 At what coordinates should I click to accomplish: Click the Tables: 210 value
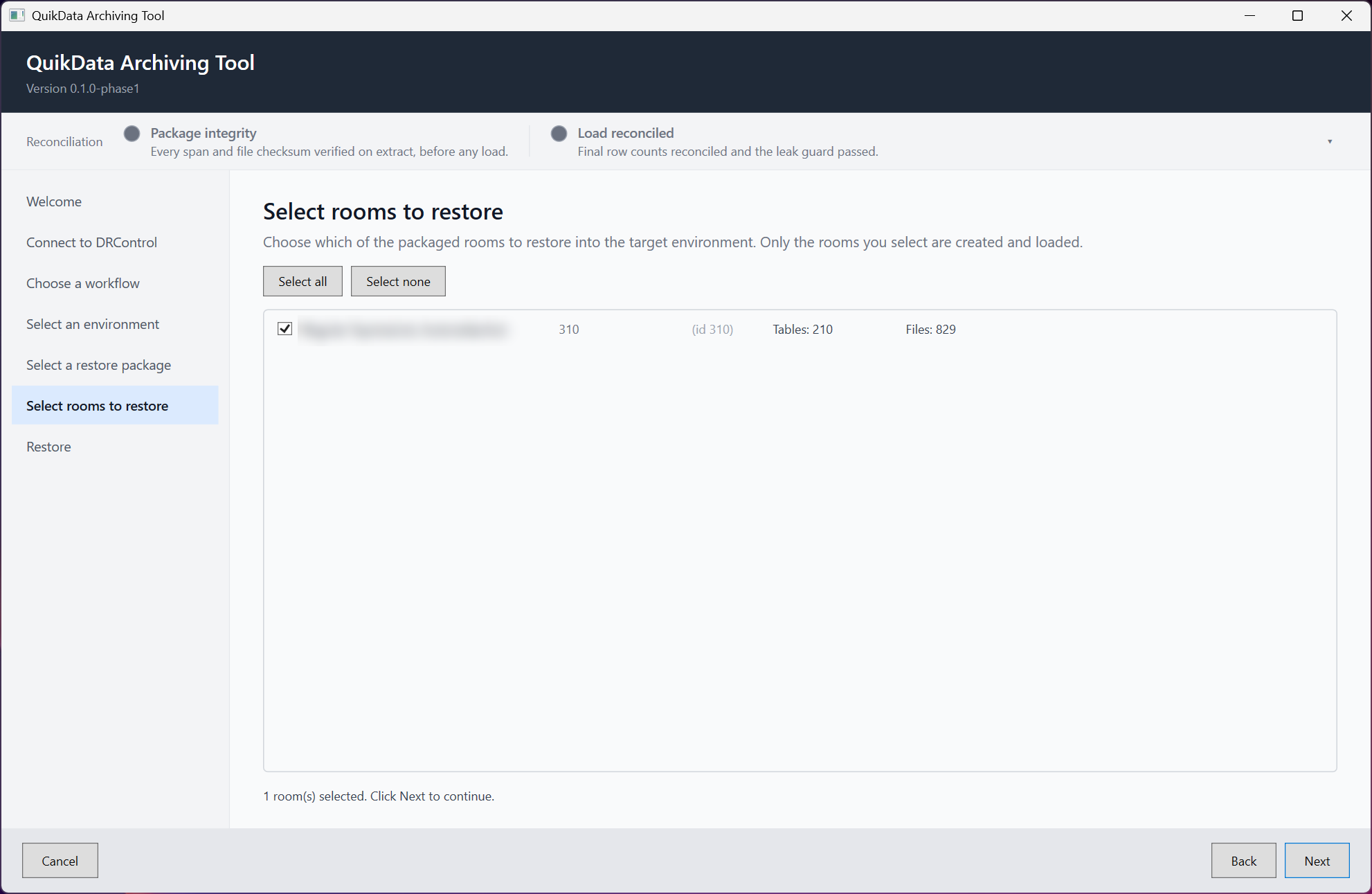coord(802,330)
